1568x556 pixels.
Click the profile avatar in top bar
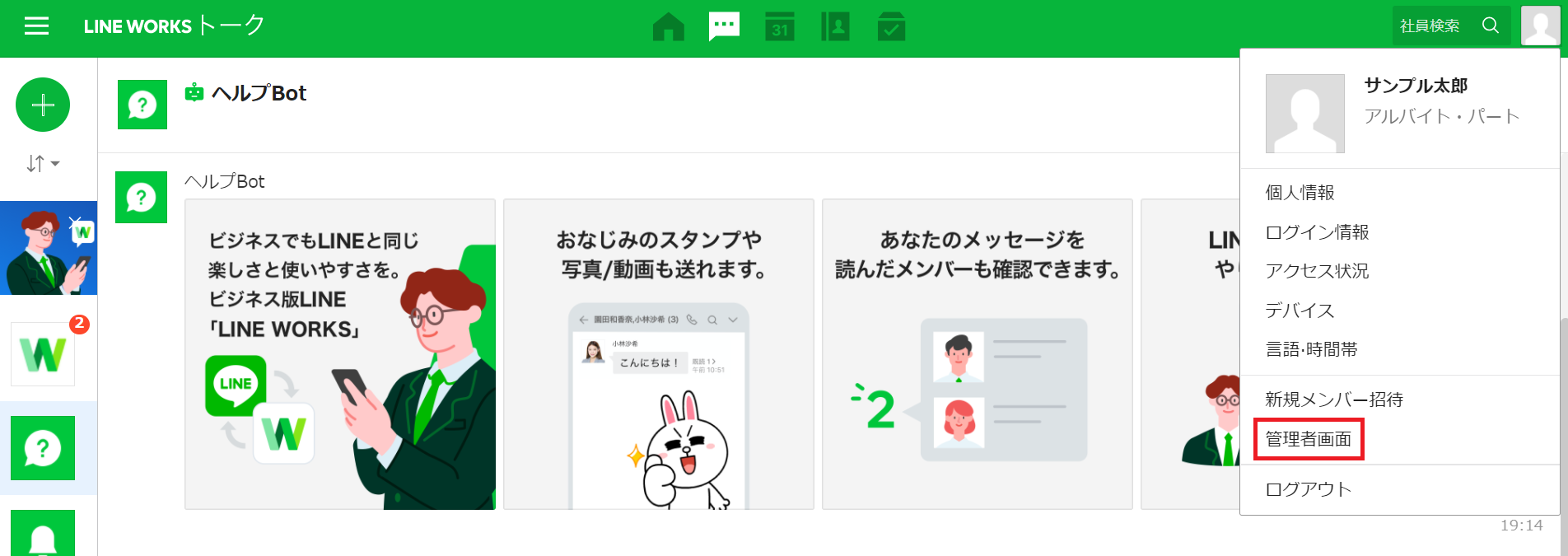click(x=1541, y=26)
